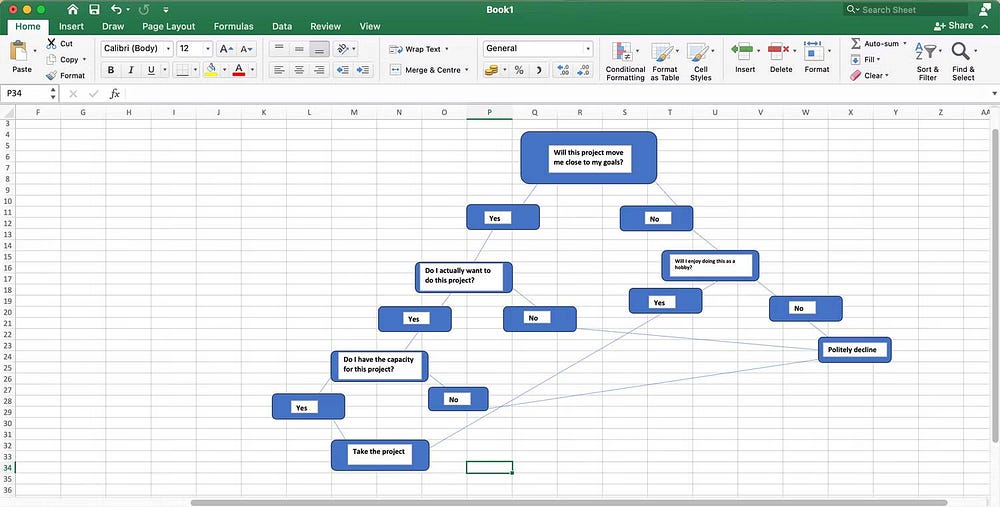The width and height of the screenshot is (1000, 507).
Task: Open the font size 12 dropdown
Action: (194, 48)
